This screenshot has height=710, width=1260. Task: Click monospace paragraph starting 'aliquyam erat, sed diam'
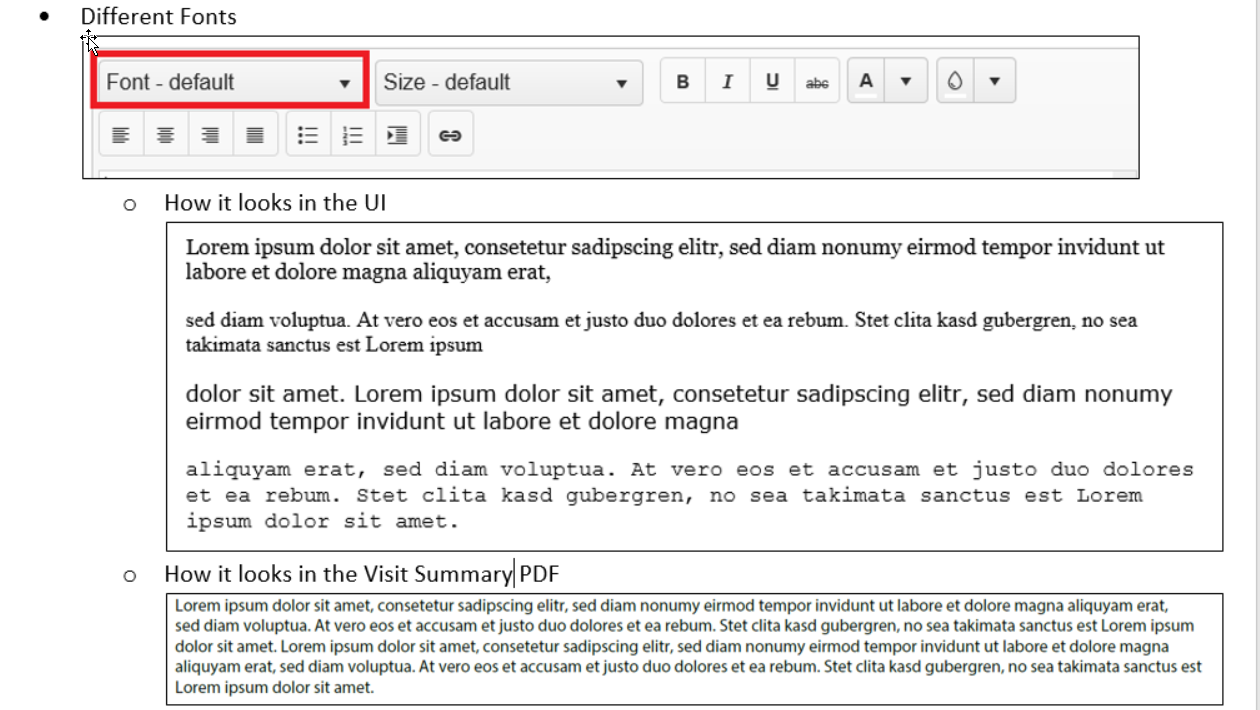690,495
